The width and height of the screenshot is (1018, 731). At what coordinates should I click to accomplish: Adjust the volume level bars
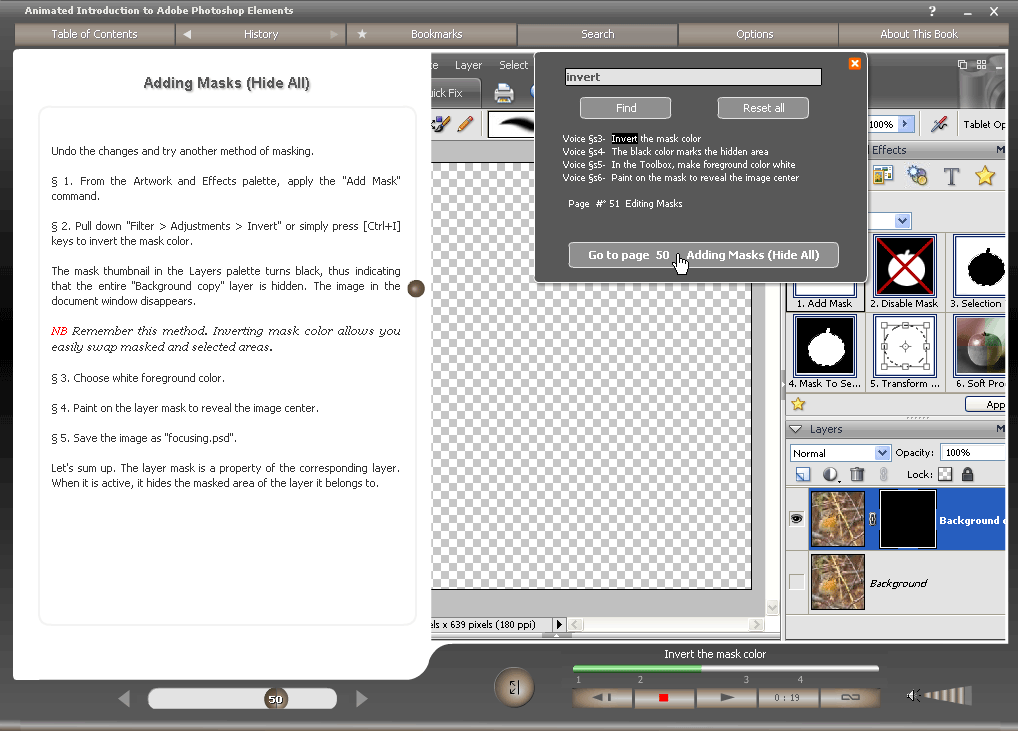[947, 696]
